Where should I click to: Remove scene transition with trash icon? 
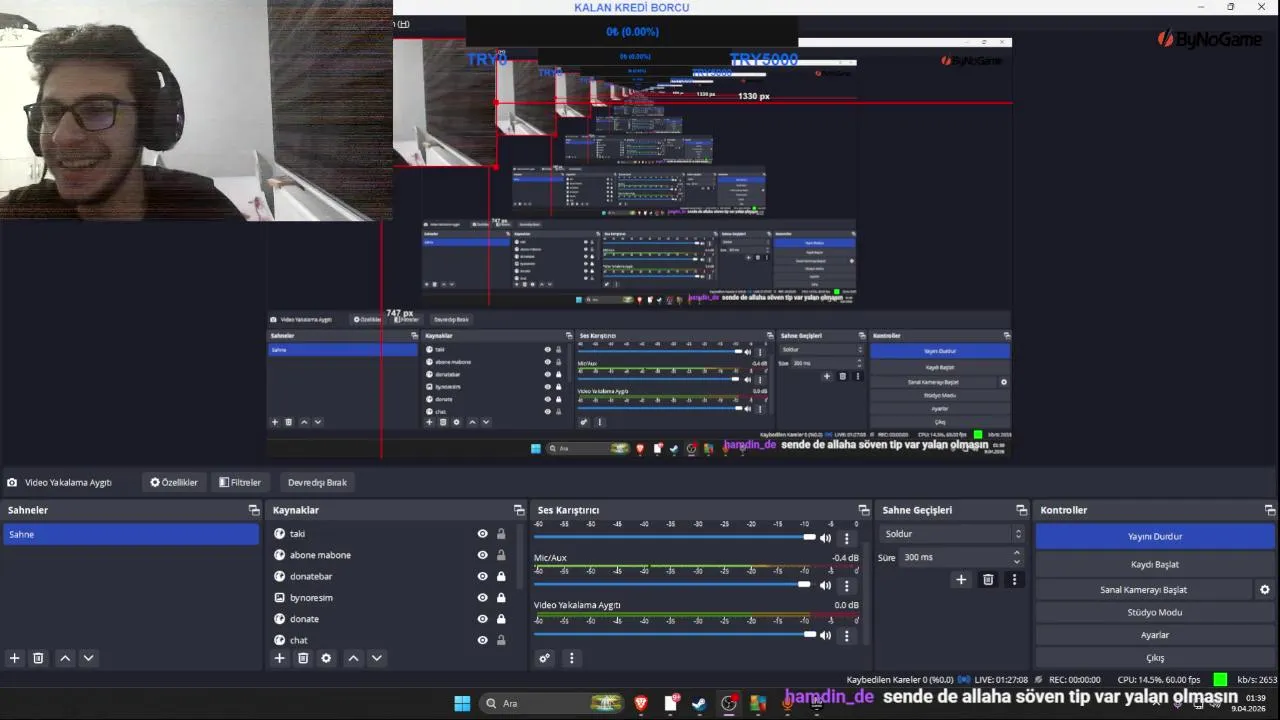pyautogui.click(x=988, y=579)
